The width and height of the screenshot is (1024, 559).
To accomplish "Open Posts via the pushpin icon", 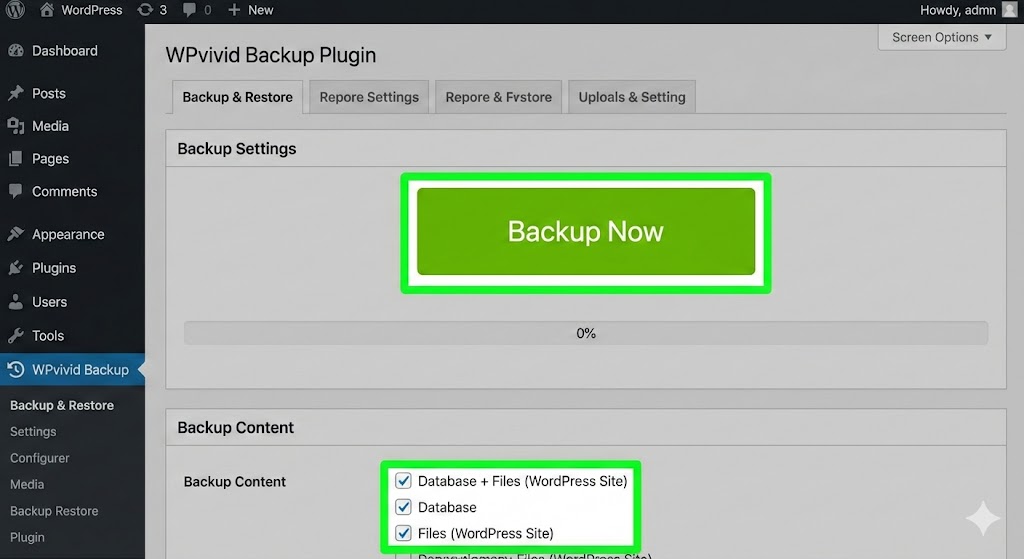I will pos(15,93).
